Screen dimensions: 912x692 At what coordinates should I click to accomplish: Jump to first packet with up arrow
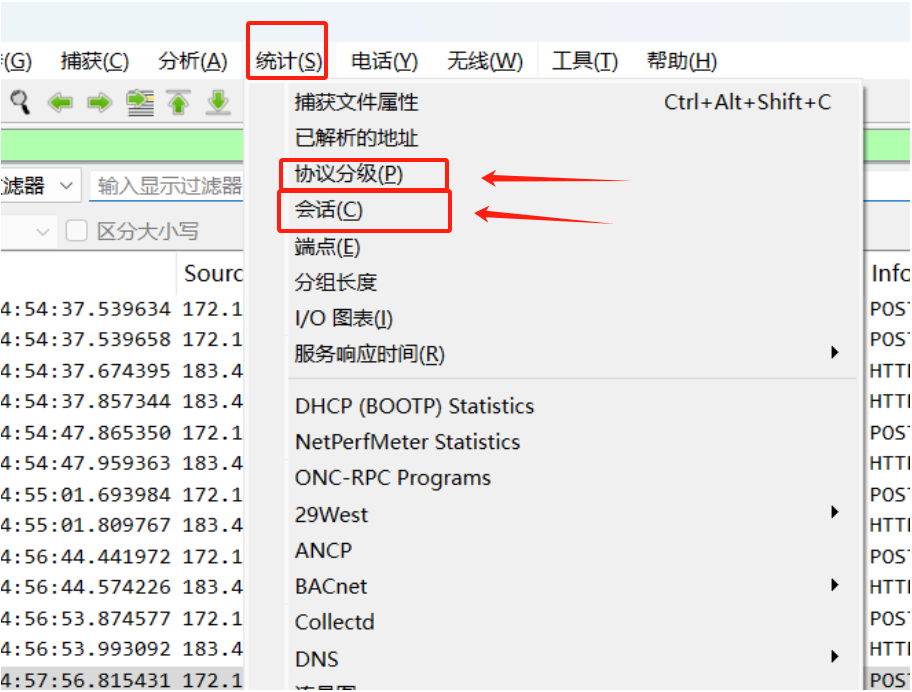179,103
